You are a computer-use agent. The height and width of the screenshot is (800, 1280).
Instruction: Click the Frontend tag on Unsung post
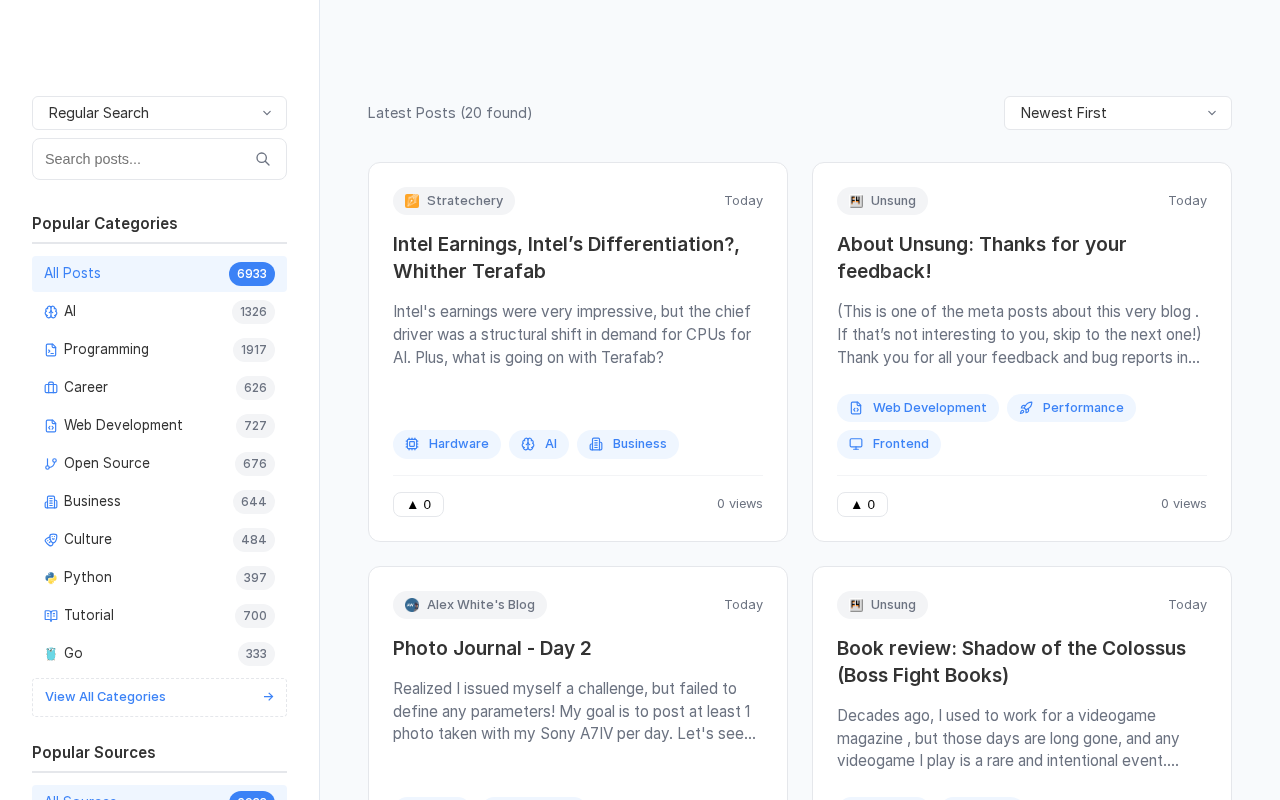[x=889, y=444]
